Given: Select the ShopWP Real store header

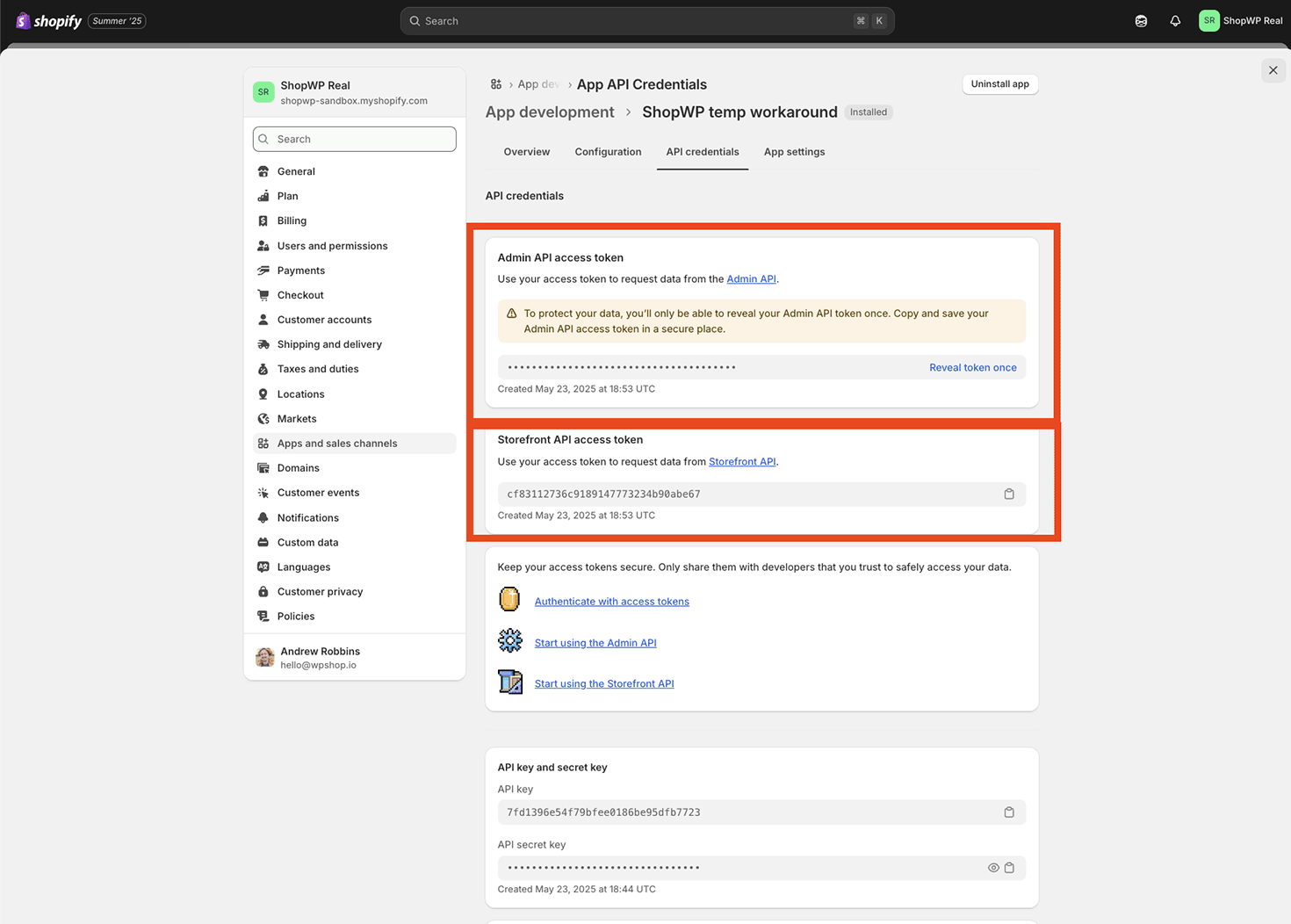Looking at the screenshot, I should tap(355, 92).
